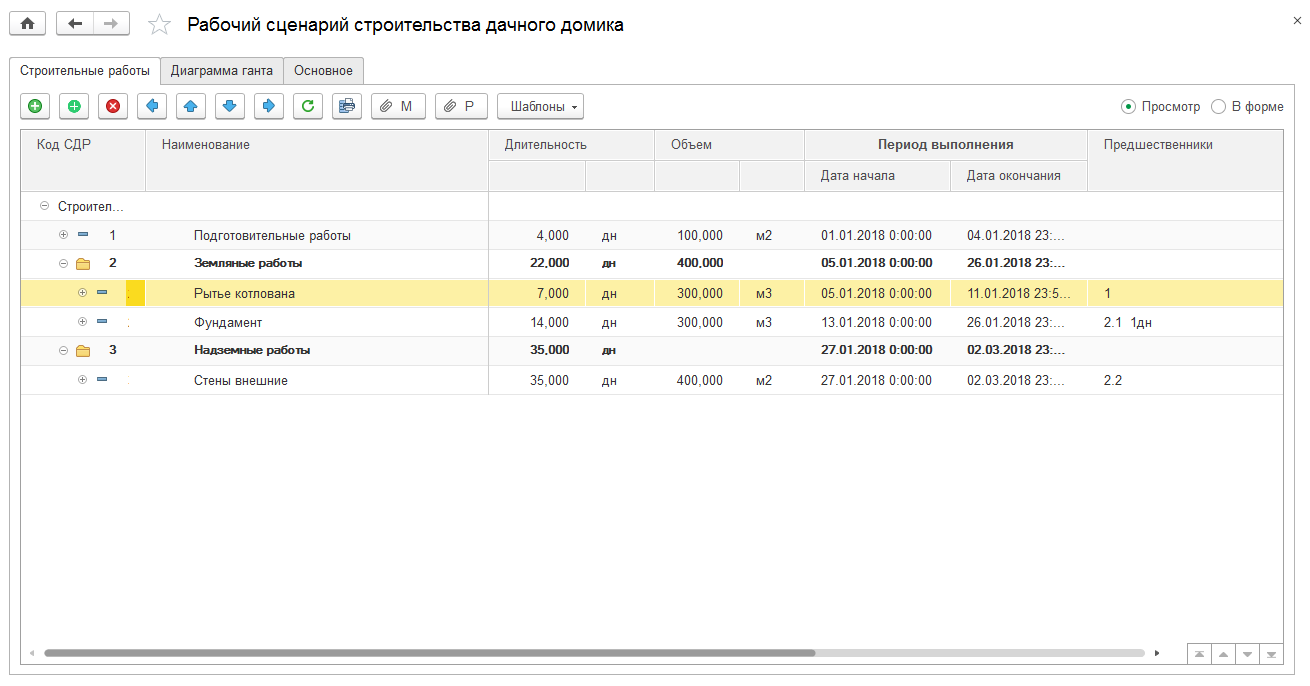Select the Рытье котлована name cell
The height and width of the screenshot is (686, 1310).
(317, 294)
